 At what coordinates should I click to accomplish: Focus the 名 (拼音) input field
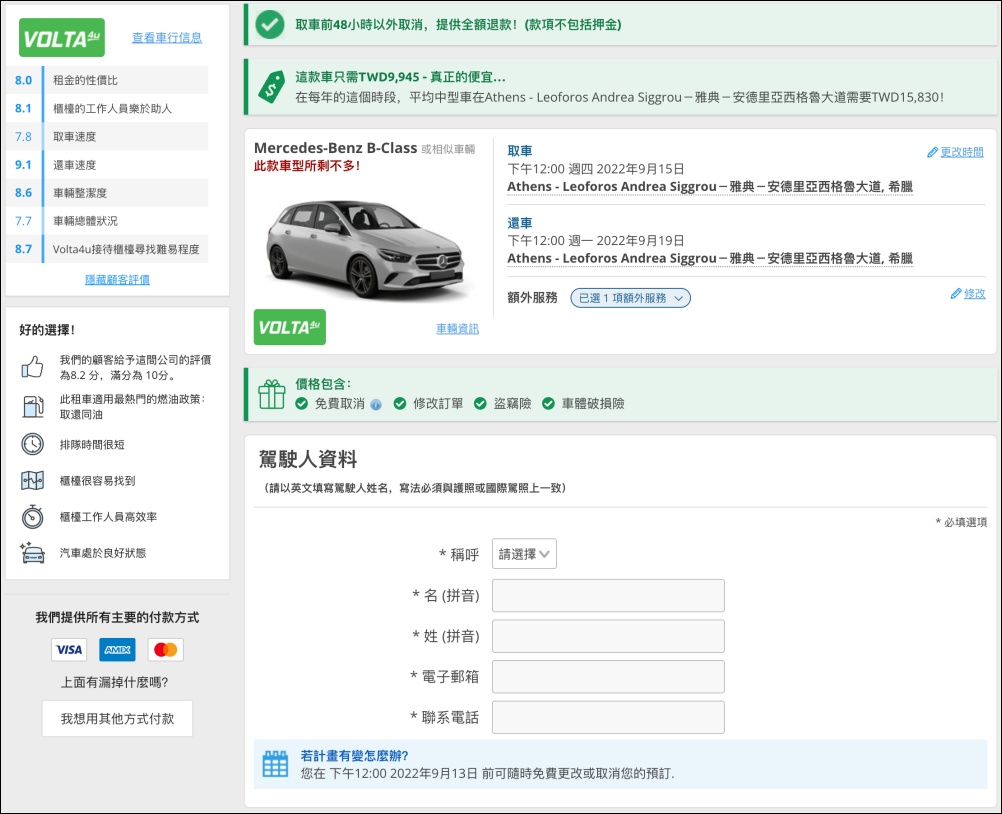[x=608, y=595]
